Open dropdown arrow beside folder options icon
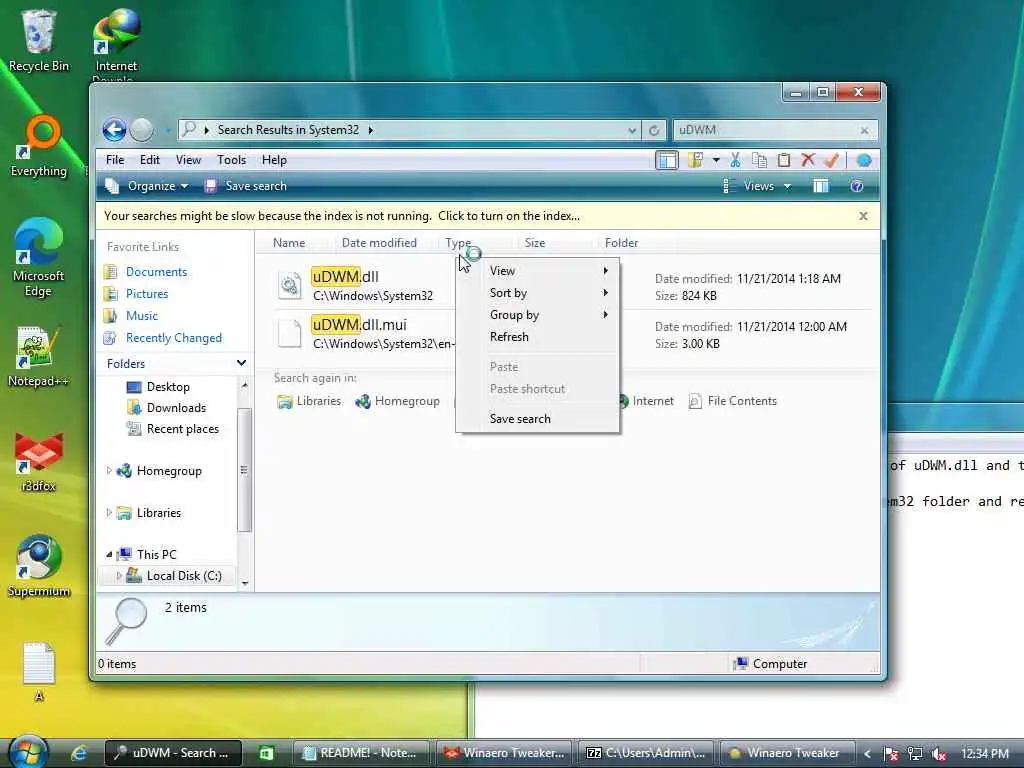The image size is (1024, 768). pyautogui.click(x=716, y=160)
